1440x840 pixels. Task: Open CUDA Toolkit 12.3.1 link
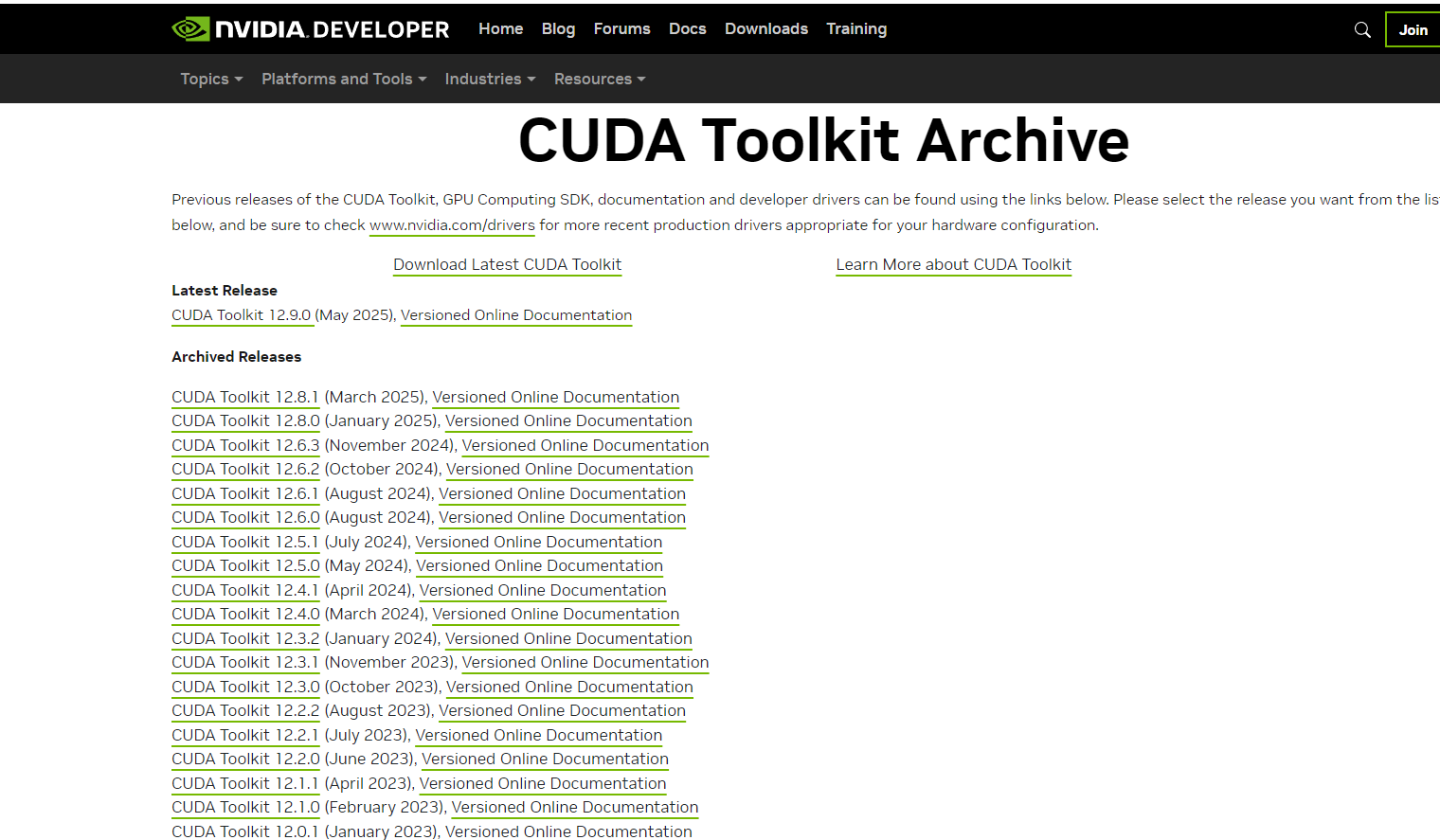click(245, 662)
